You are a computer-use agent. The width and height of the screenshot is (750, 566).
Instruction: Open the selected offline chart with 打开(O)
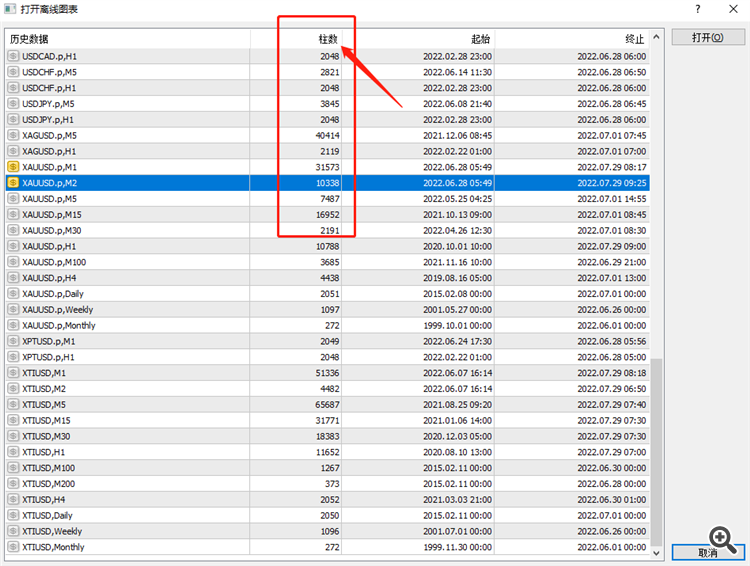click(708, 37)
